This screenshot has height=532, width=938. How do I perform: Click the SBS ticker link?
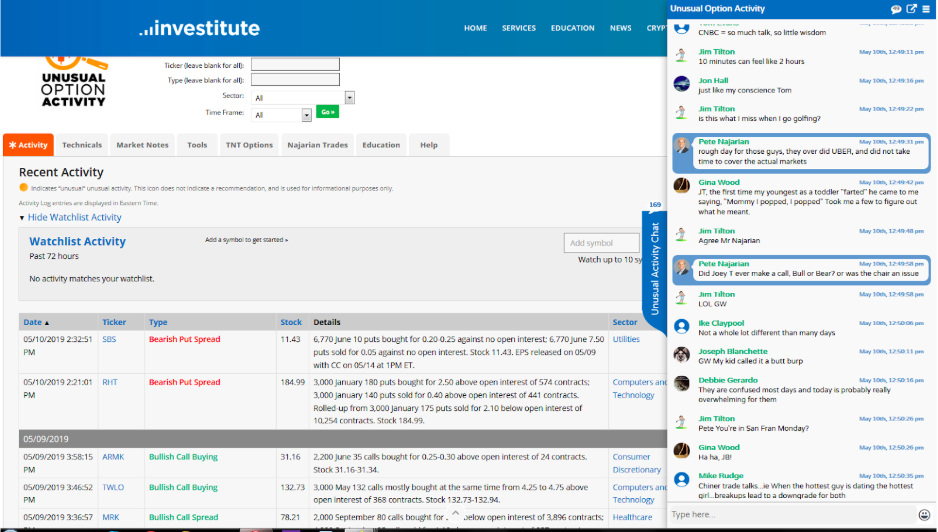tap(109, 339)
